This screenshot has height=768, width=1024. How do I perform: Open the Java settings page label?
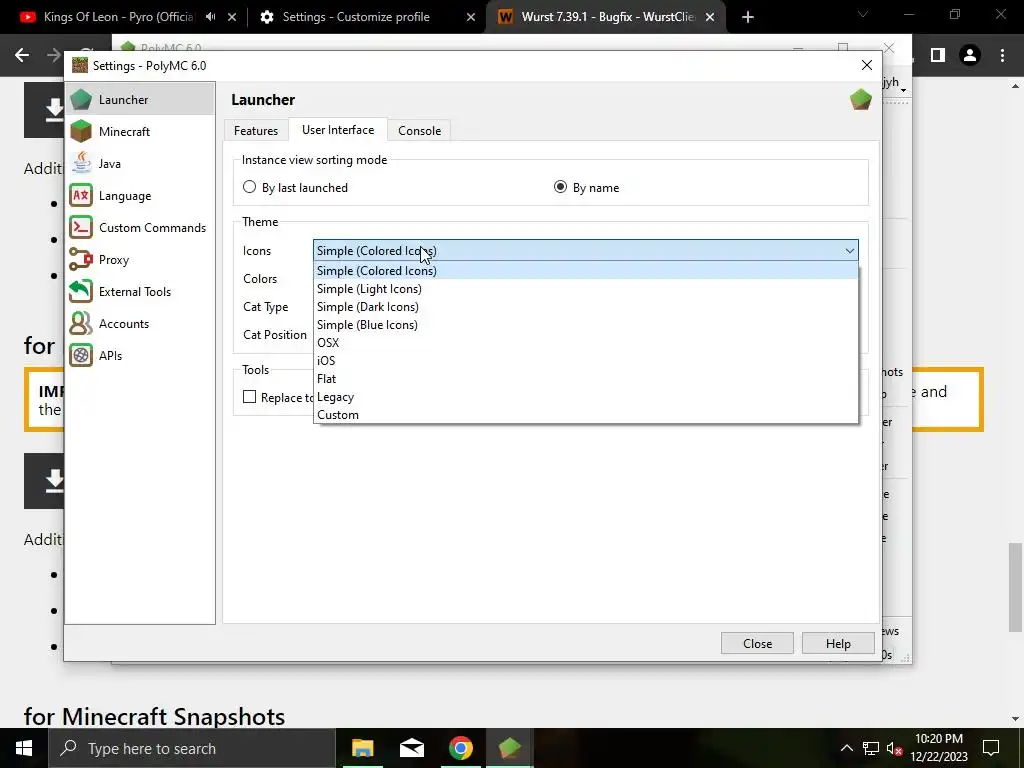point(110,163)
